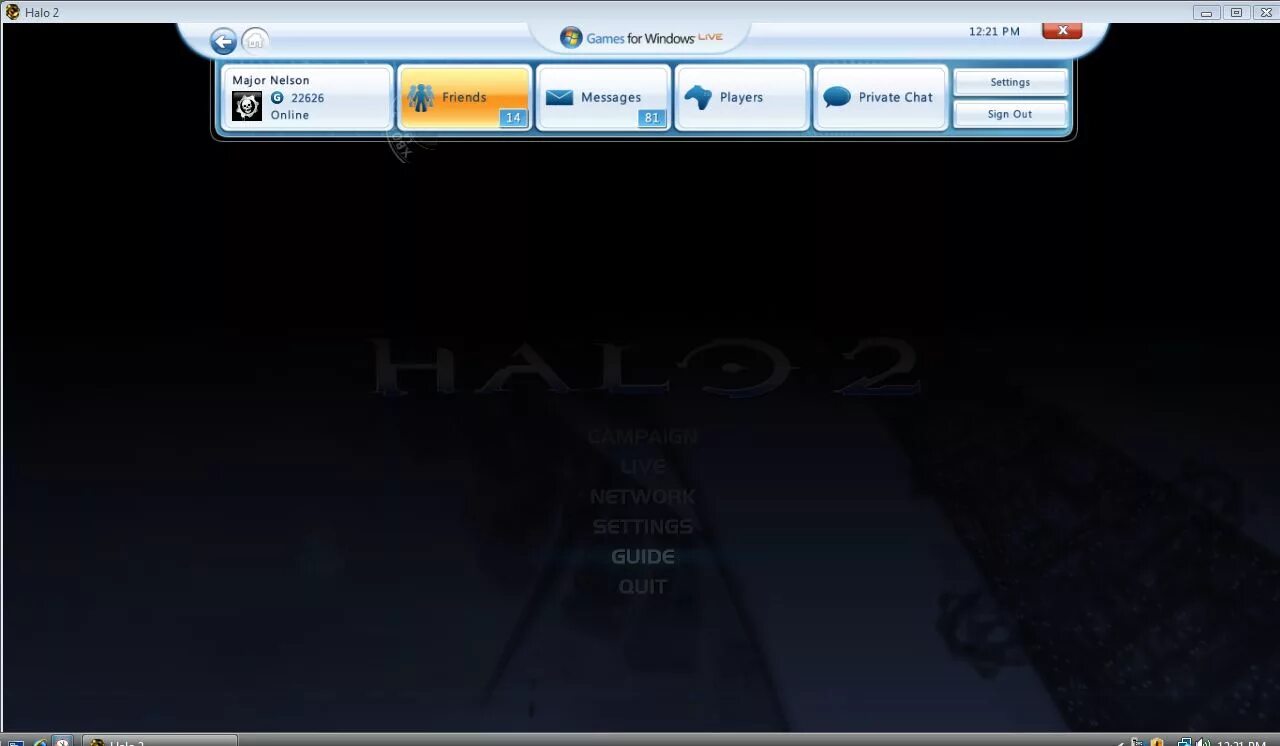
Task: Click the Halo 2 title bar icon
Action: pyautogui.click(x=12, y=12)
